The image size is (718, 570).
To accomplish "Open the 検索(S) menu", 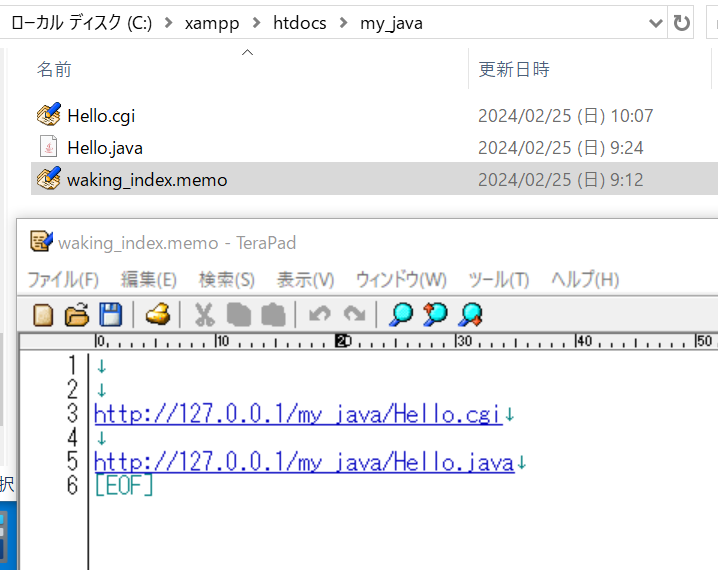I will (227, 279).
